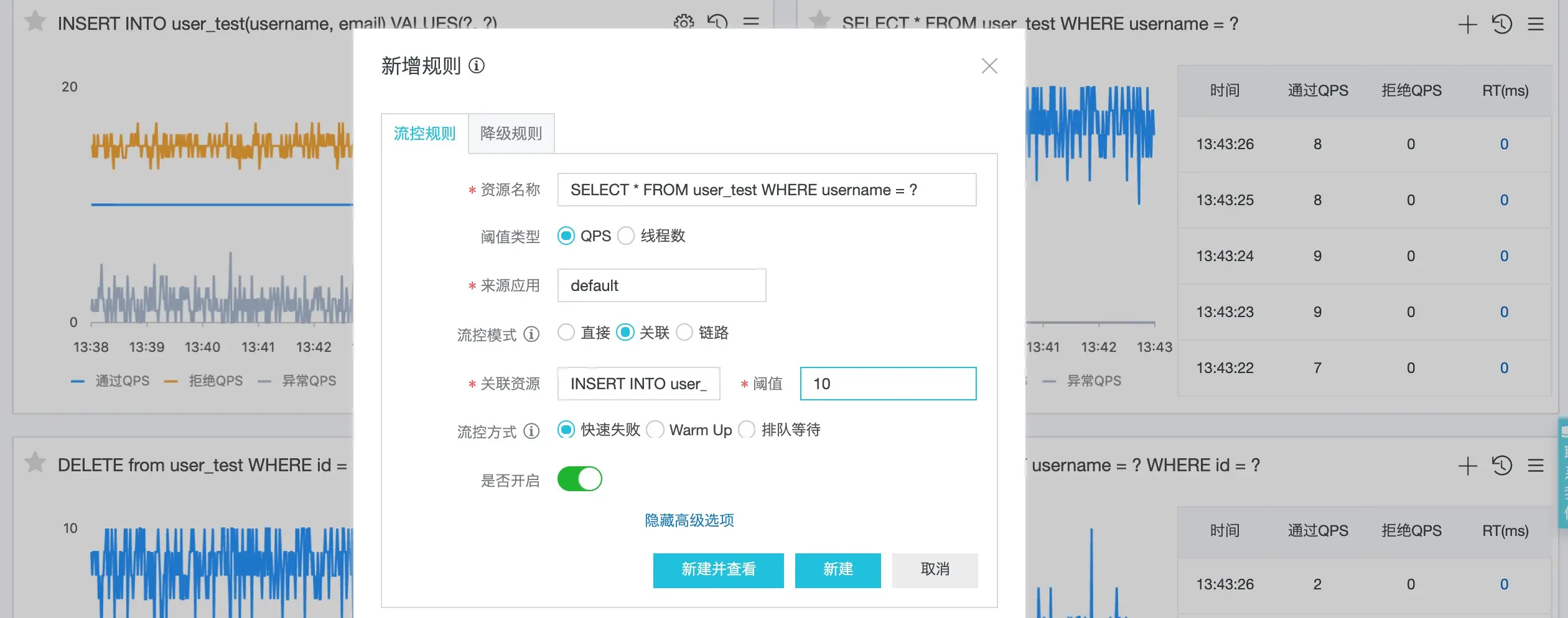Open history icon on the 'WHERE id = ?' panel

coord(1502,466)
